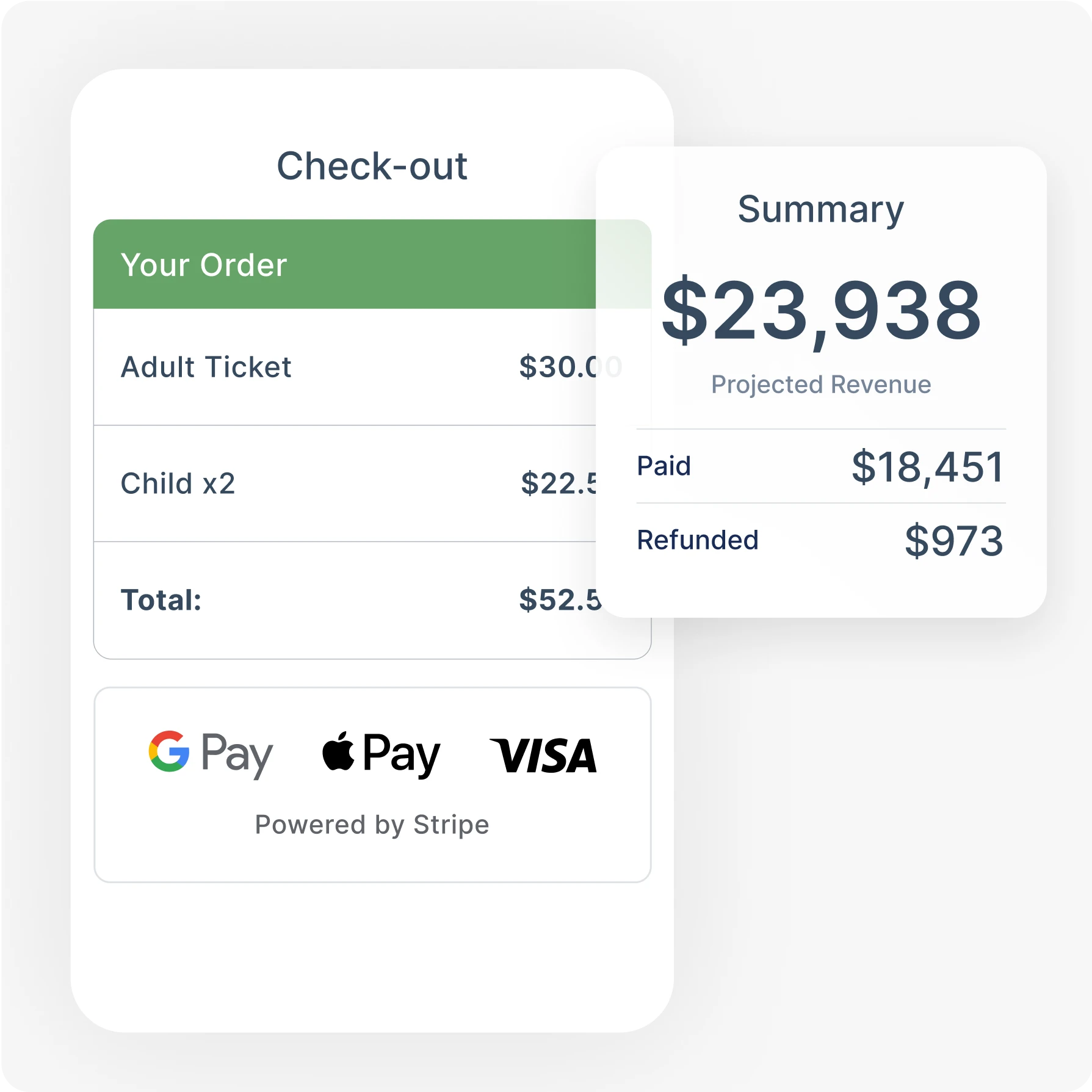Image resolution: width=1092 pixels, height=1092 pixels.
Task: Click the Check-out heading
Action: (372, 166)
